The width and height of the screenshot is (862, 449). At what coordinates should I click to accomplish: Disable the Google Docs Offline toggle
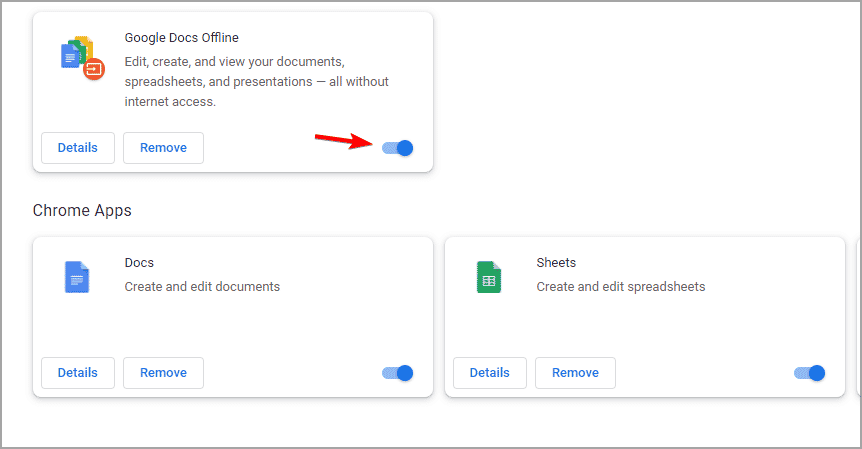pyautogui.click(x=397, y=148)
